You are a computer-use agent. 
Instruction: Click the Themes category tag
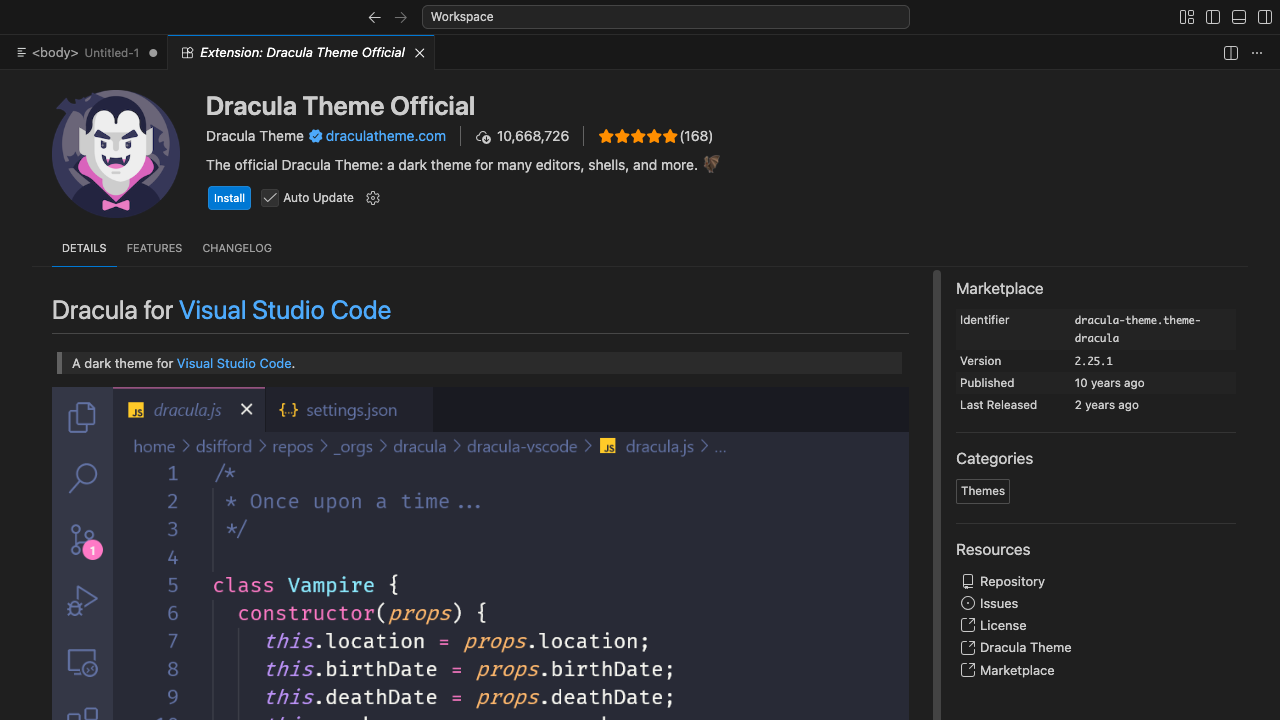pos(983,491)
